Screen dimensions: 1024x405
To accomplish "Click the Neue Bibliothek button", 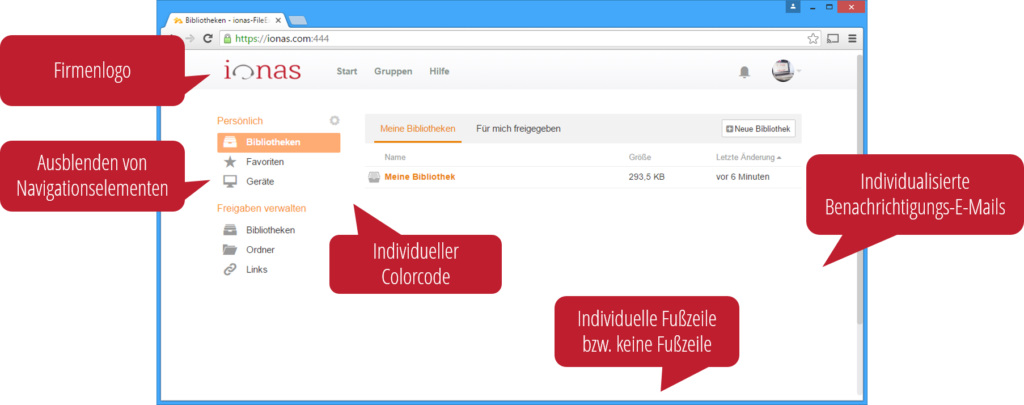I will pyautogui.click(x=759, y=129).
